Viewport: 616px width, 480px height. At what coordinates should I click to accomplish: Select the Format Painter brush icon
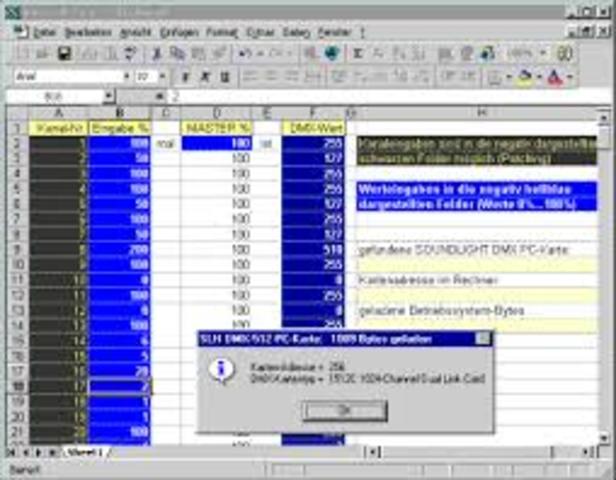(218, 53)
